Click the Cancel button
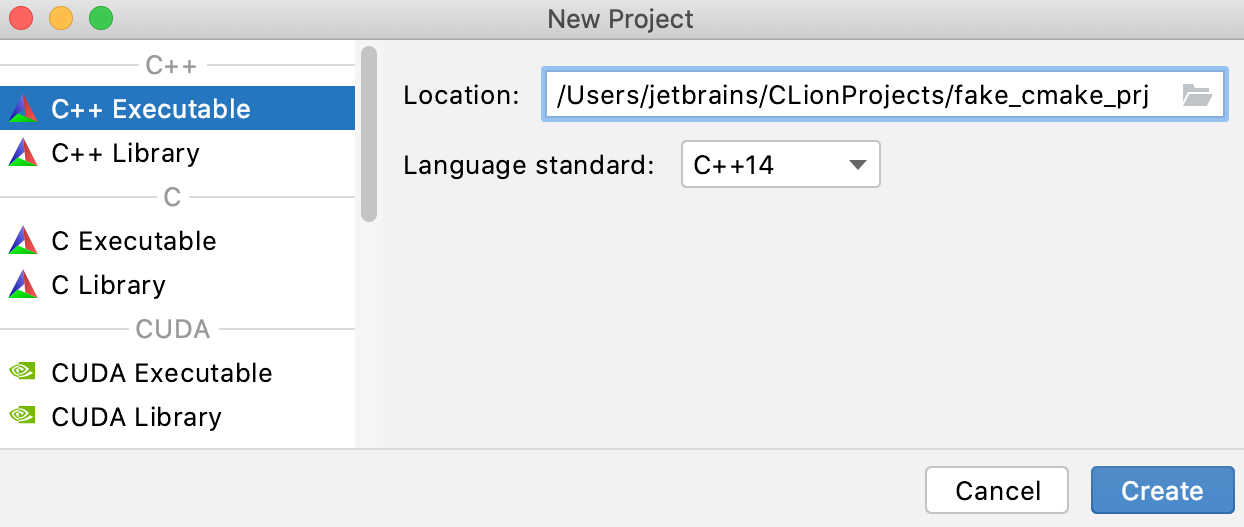The image size is (1244, 527). tap(997, 491)
